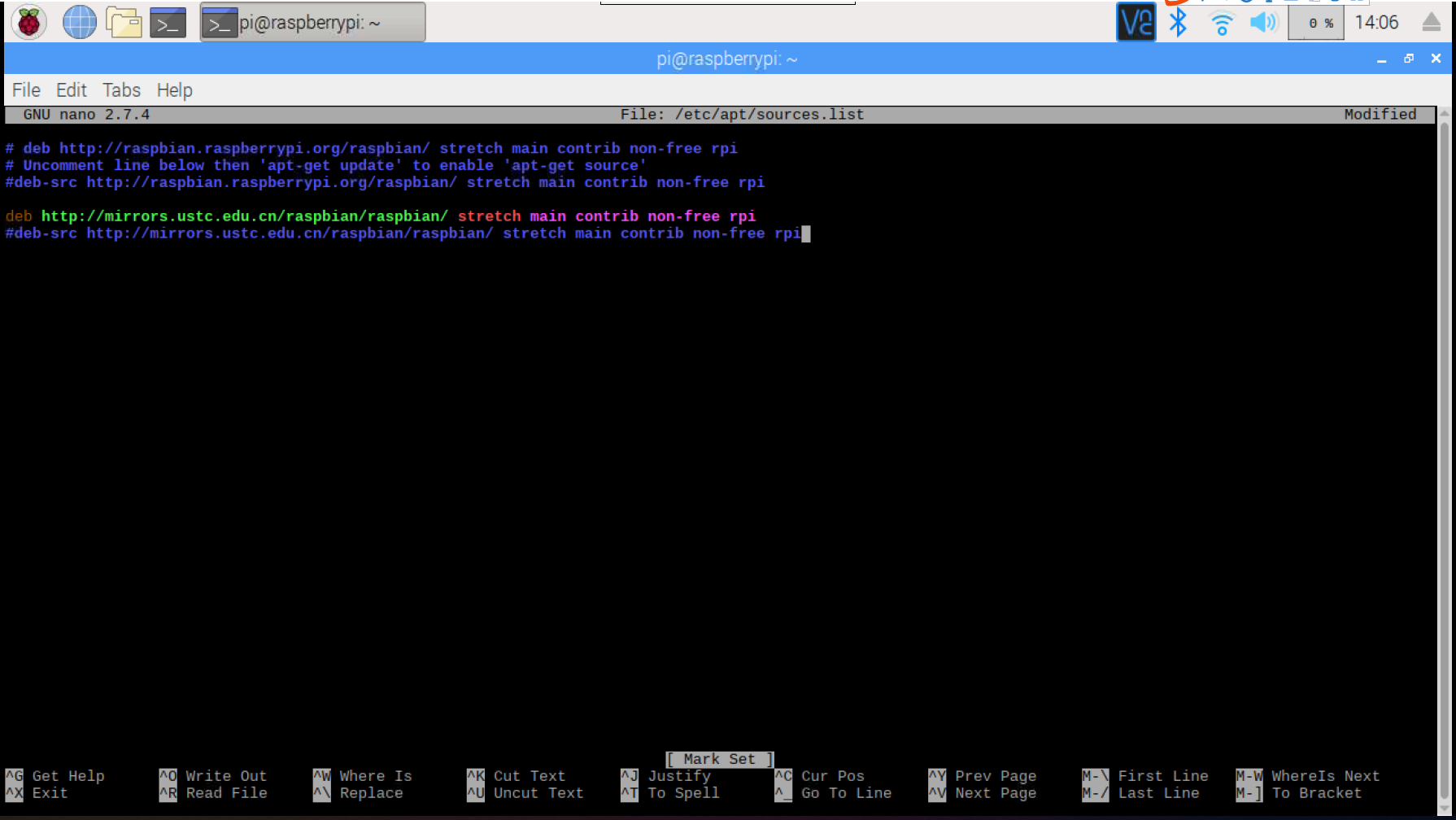This screenshot has width=1456, height=820.
Task: Click the 'Cur Pos' shortcut label
Action: (833, 776)
